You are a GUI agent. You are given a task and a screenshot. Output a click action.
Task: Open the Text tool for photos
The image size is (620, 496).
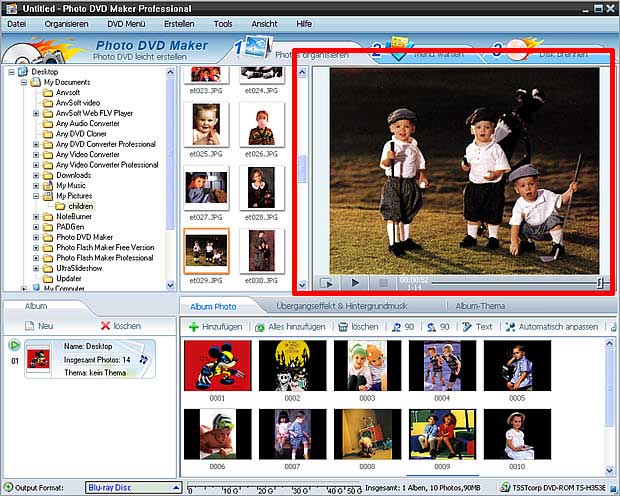pyautogui.click(x=477, y=327)
